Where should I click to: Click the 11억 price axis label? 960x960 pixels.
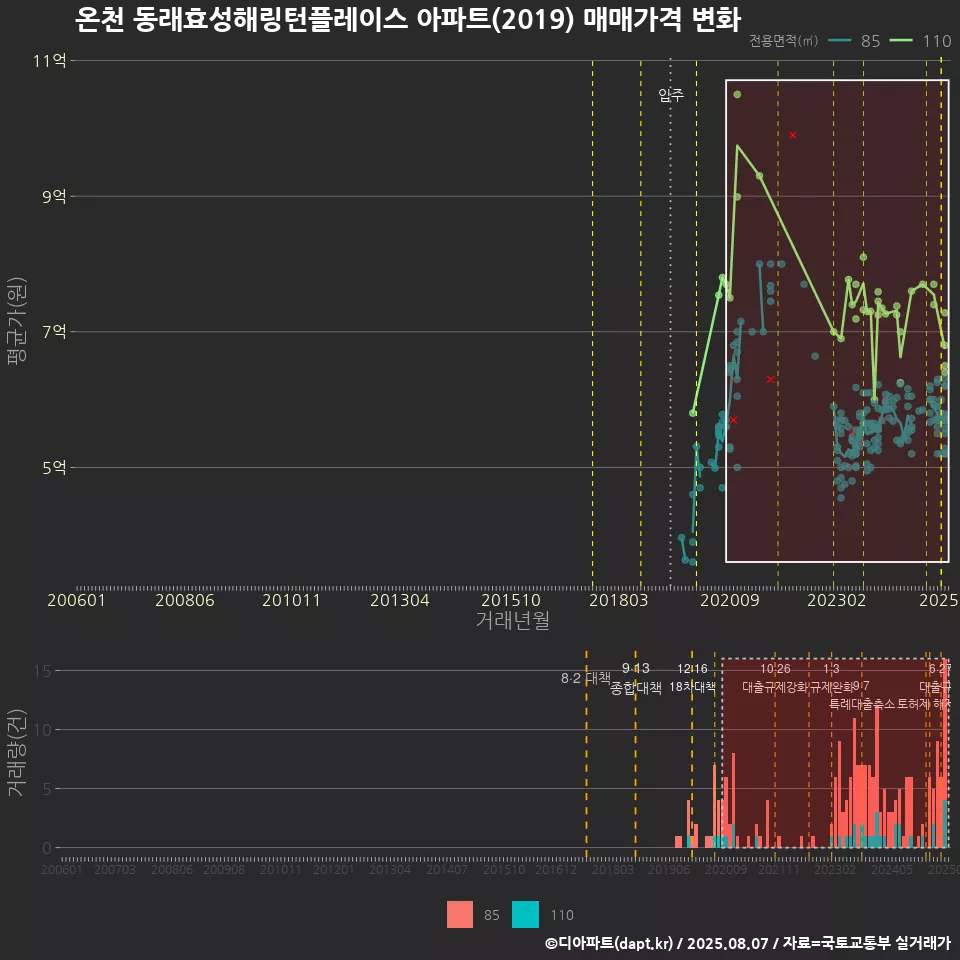click(50, 61)
